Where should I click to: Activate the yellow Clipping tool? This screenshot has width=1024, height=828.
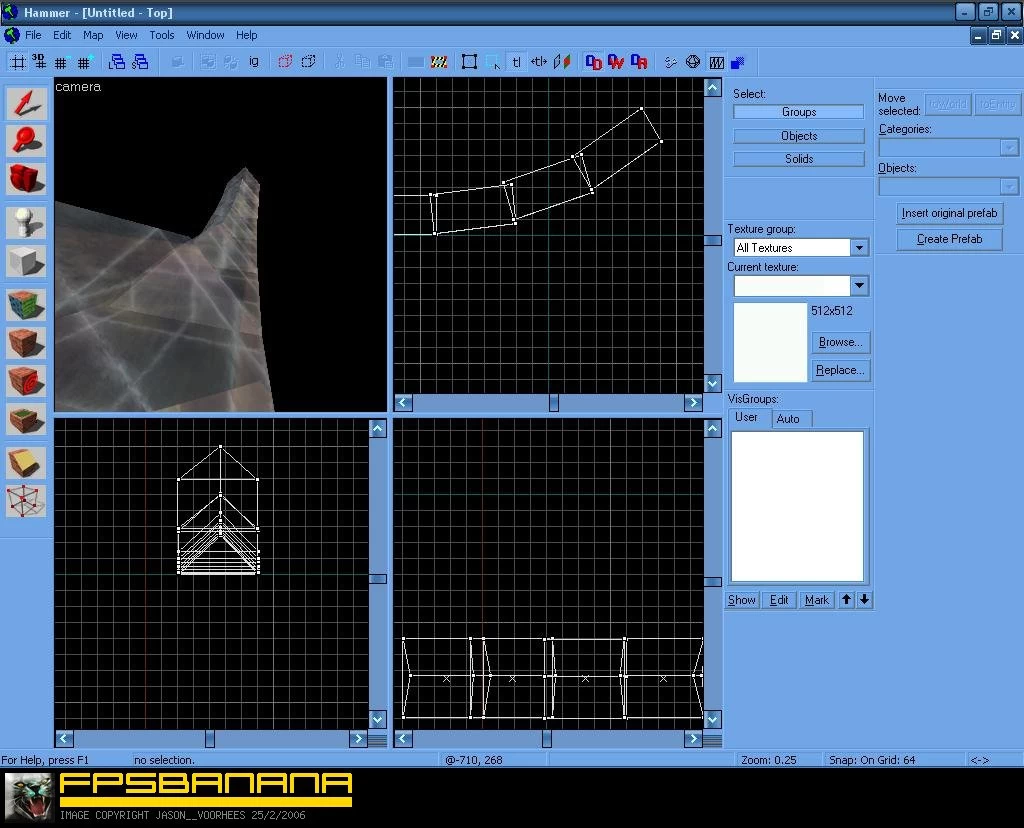tap(26, 463)
